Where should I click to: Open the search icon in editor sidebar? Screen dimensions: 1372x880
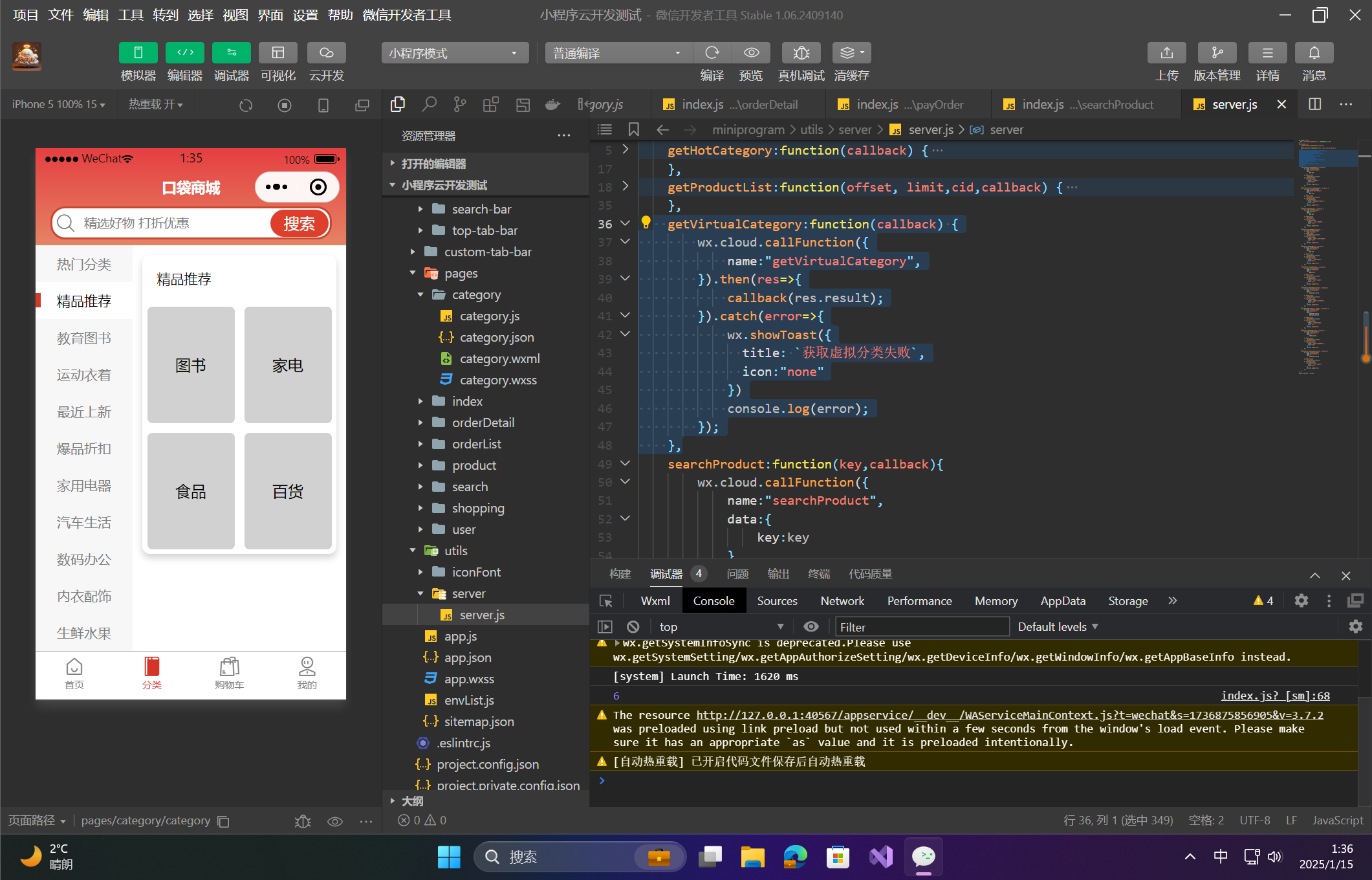click(x=429, y=104)
